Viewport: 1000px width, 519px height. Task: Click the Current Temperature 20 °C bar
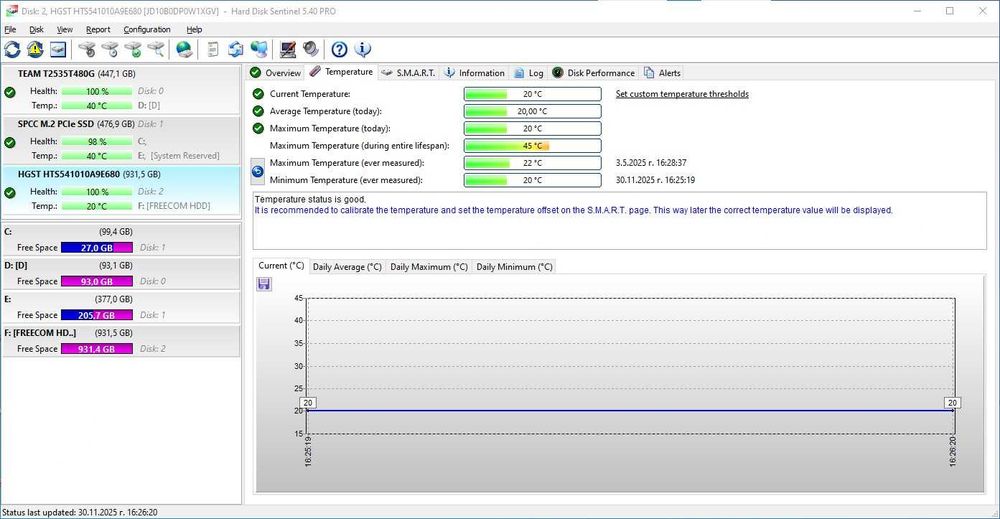[533, 94]
